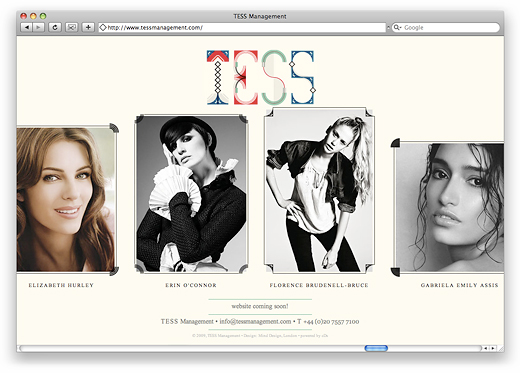Click the blue horizontal scrollbar thumb
The height and width of the screenshot is (373, 520).
click(376, 348)
